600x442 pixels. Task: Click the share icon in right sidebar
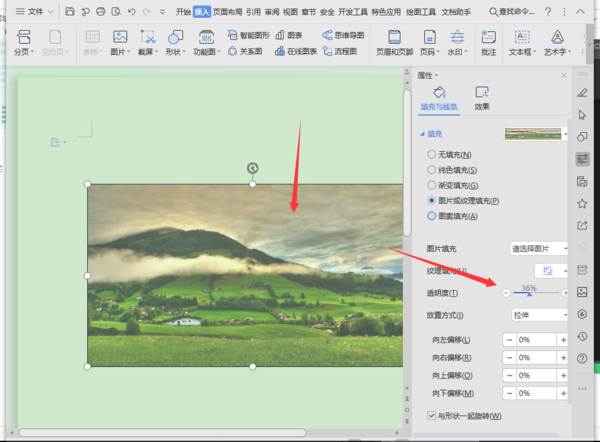(x=582, y=225)
